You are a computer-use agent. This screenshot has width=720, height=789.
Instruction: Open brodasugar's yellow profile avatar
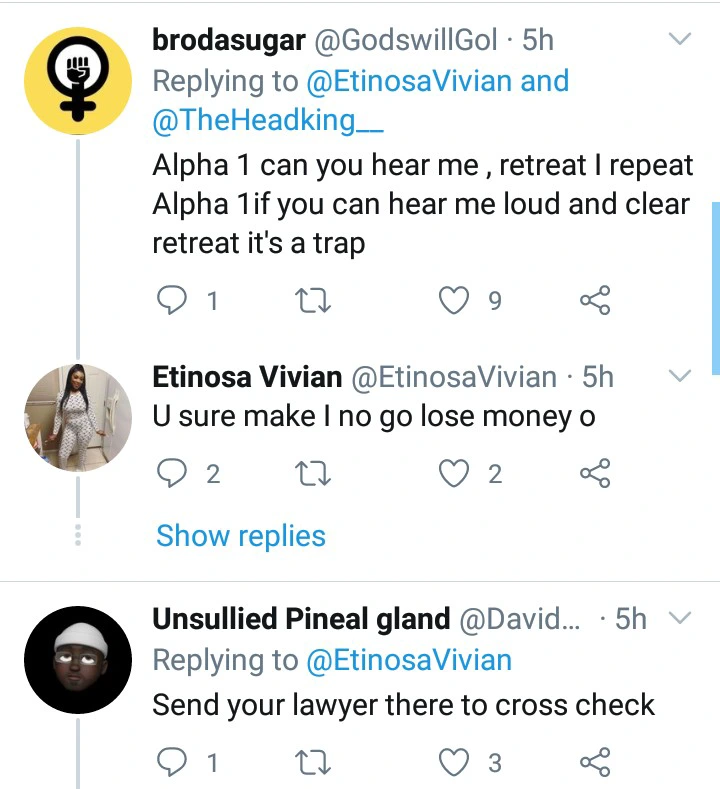coord(78,79)
